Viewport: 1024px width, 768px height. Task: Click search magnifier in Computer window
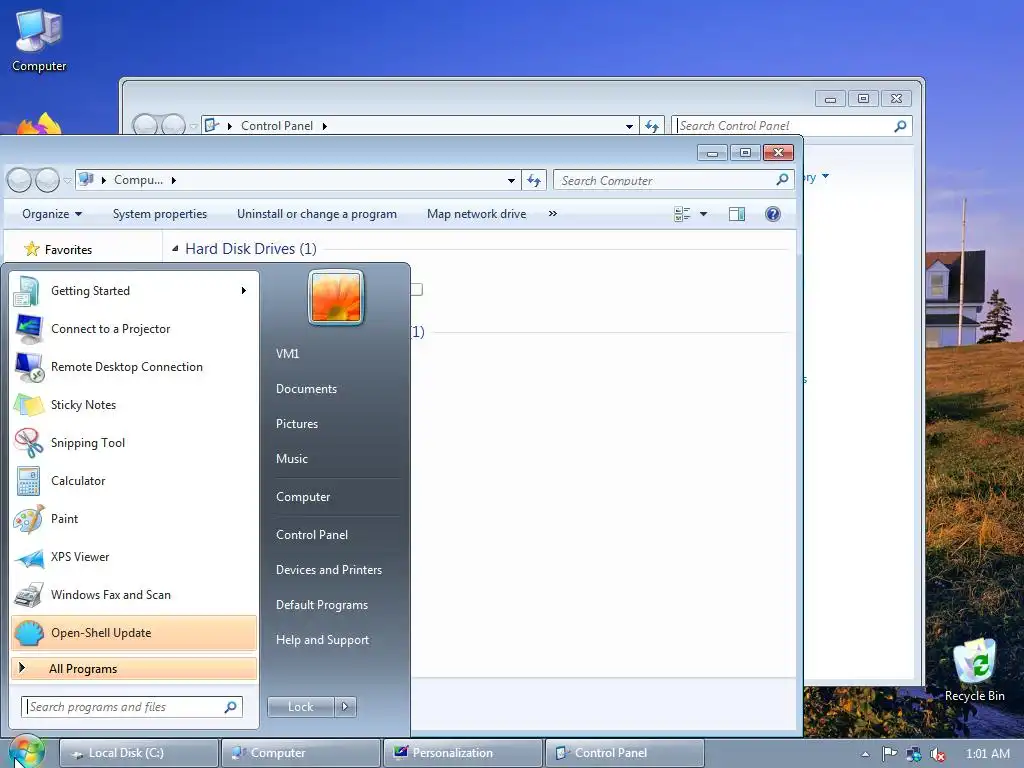click(x=782, y=180)
